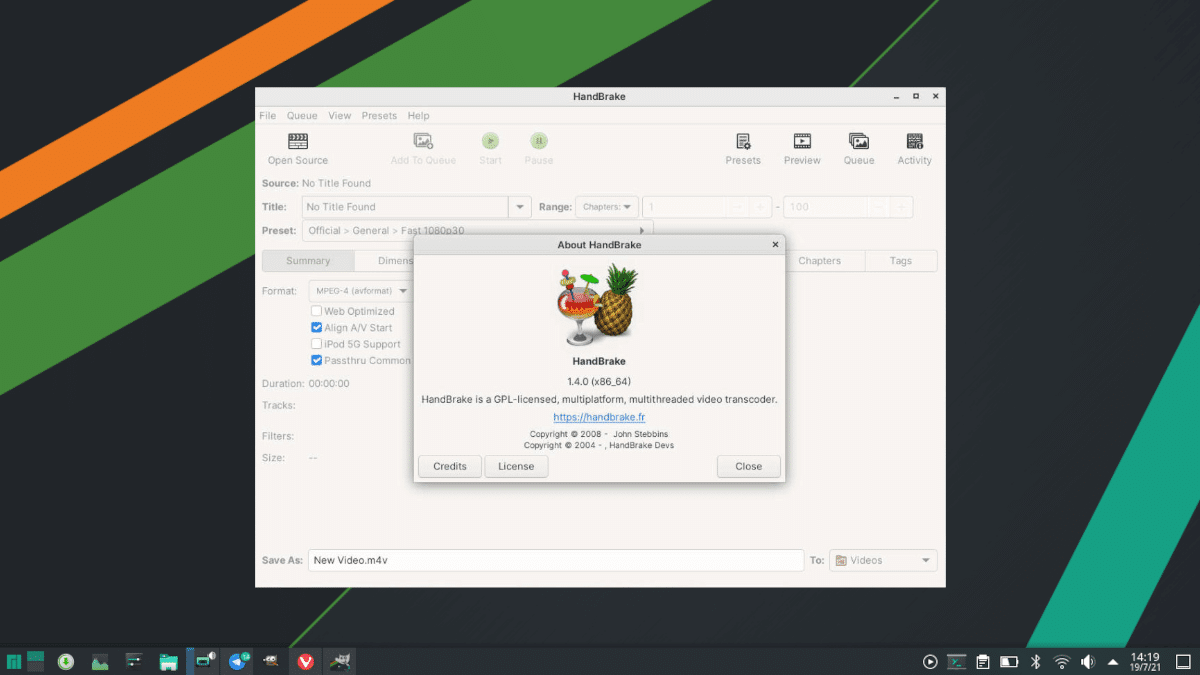Expand the hidden system tray icons arrow

tap(1113, 661)
